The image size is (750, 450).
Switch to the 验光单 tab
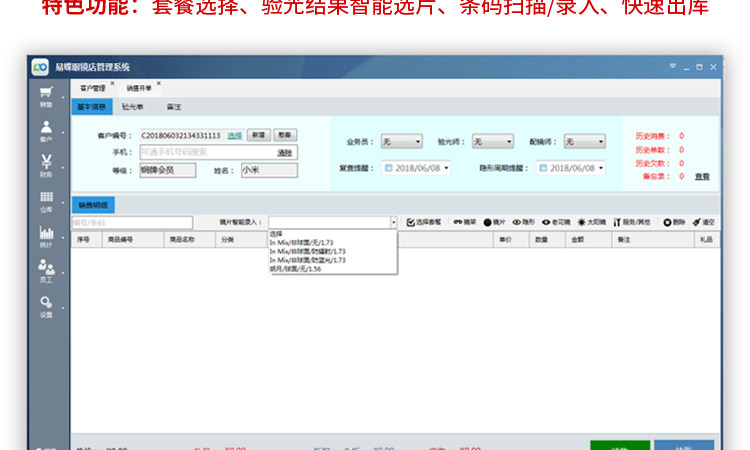(x=132, y=107)
